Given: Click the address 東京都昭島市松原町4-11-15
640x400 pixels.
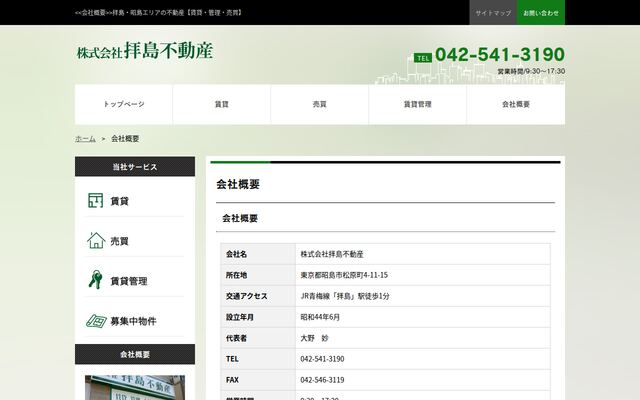Looking at the screenshot, I should (344, 275).
